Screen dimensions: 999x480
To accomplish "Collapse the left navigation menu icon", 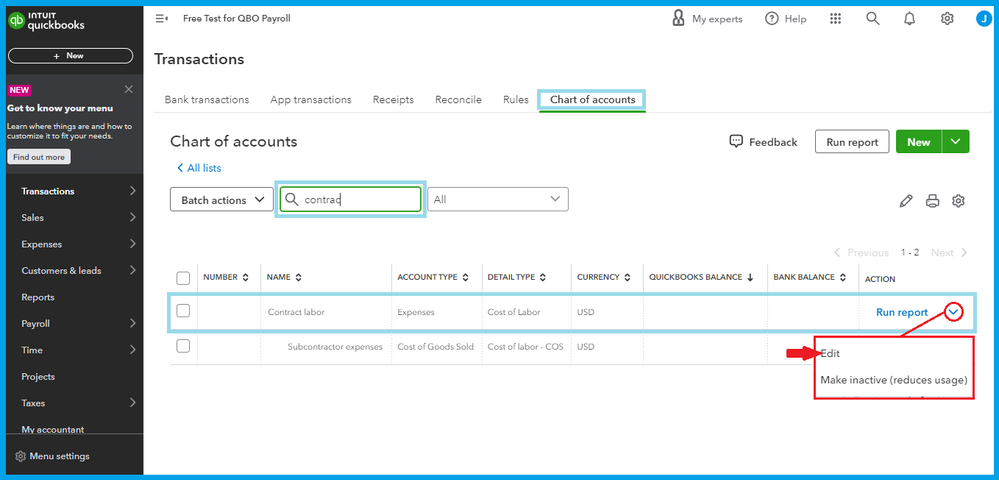I will point(162,19).
